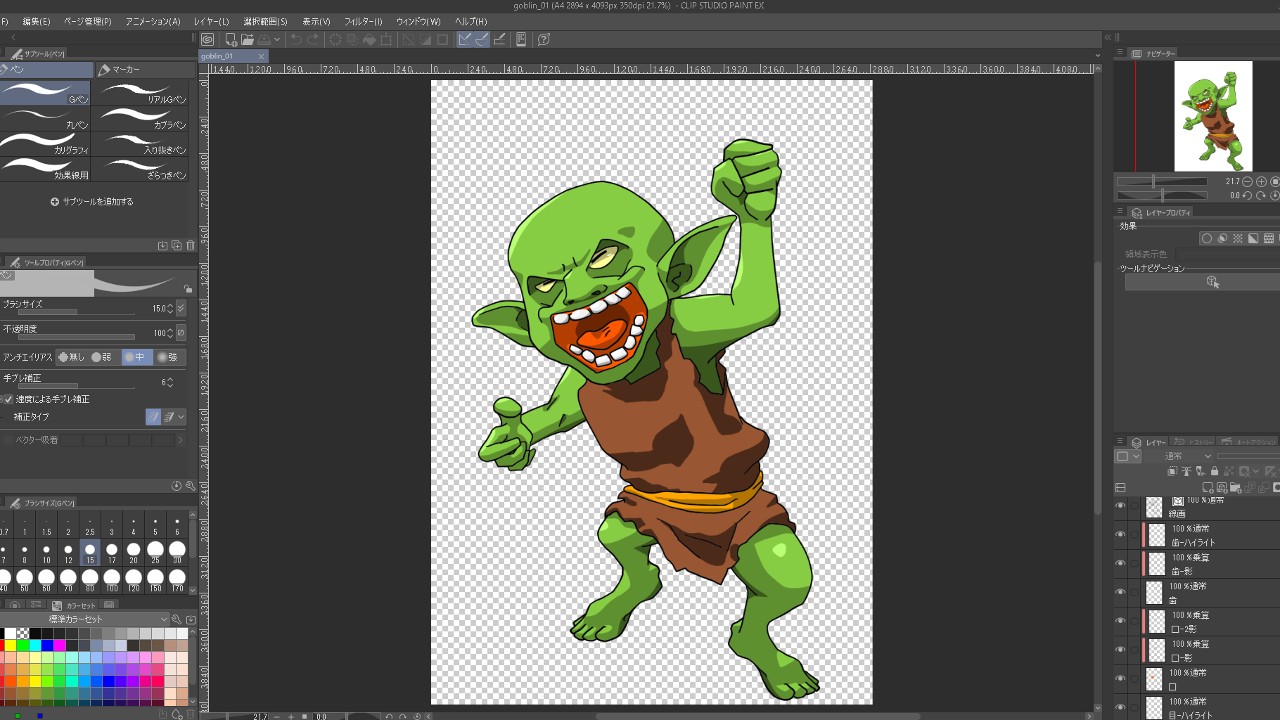Switch to the マーカー tool group tab
Viewport: 1280px width, 720px height.
[x=145, y=70]
